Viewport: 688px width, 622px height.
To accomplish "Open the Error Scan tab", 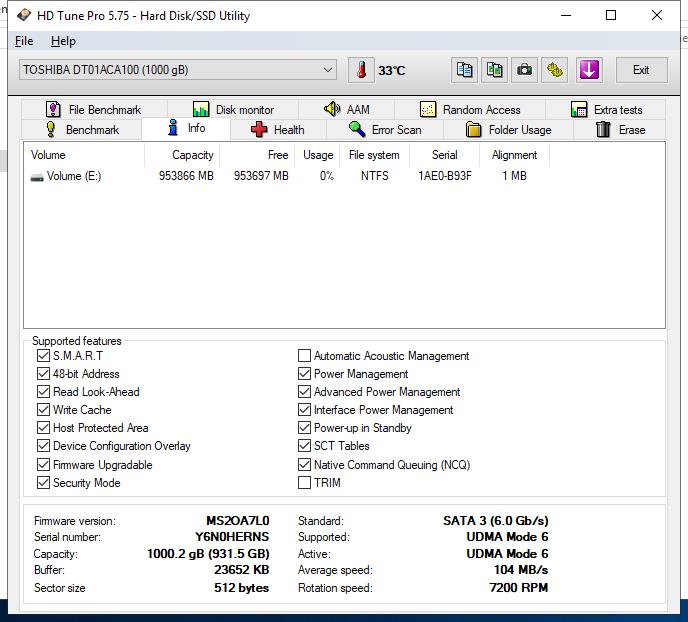I will point(385,130).
